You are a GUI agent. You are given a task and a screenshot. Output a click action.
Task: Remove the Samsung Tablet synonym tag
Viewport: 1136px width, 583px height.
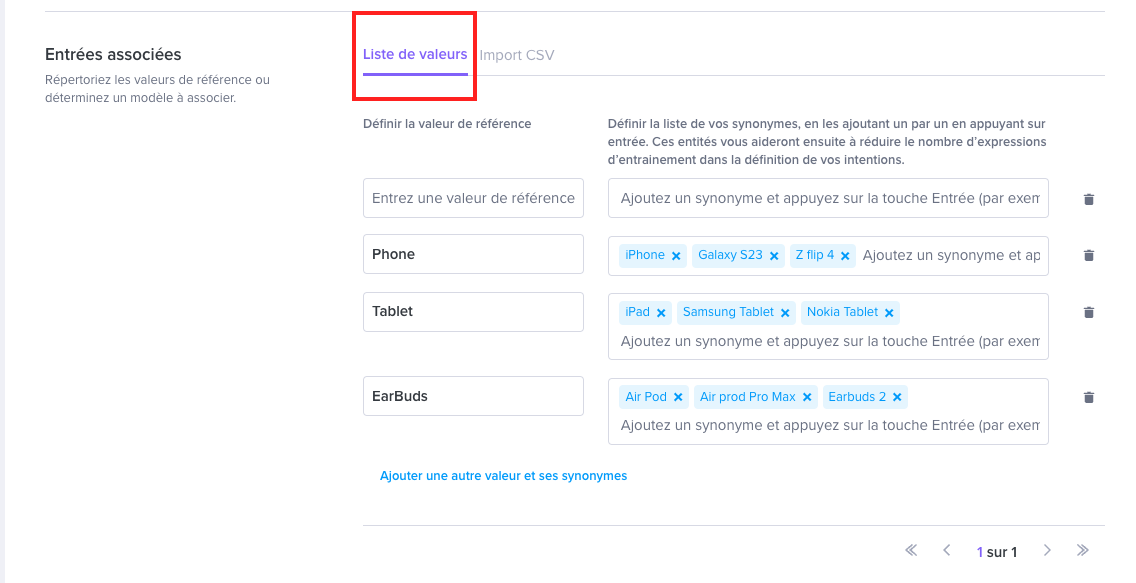click(785, 313)
